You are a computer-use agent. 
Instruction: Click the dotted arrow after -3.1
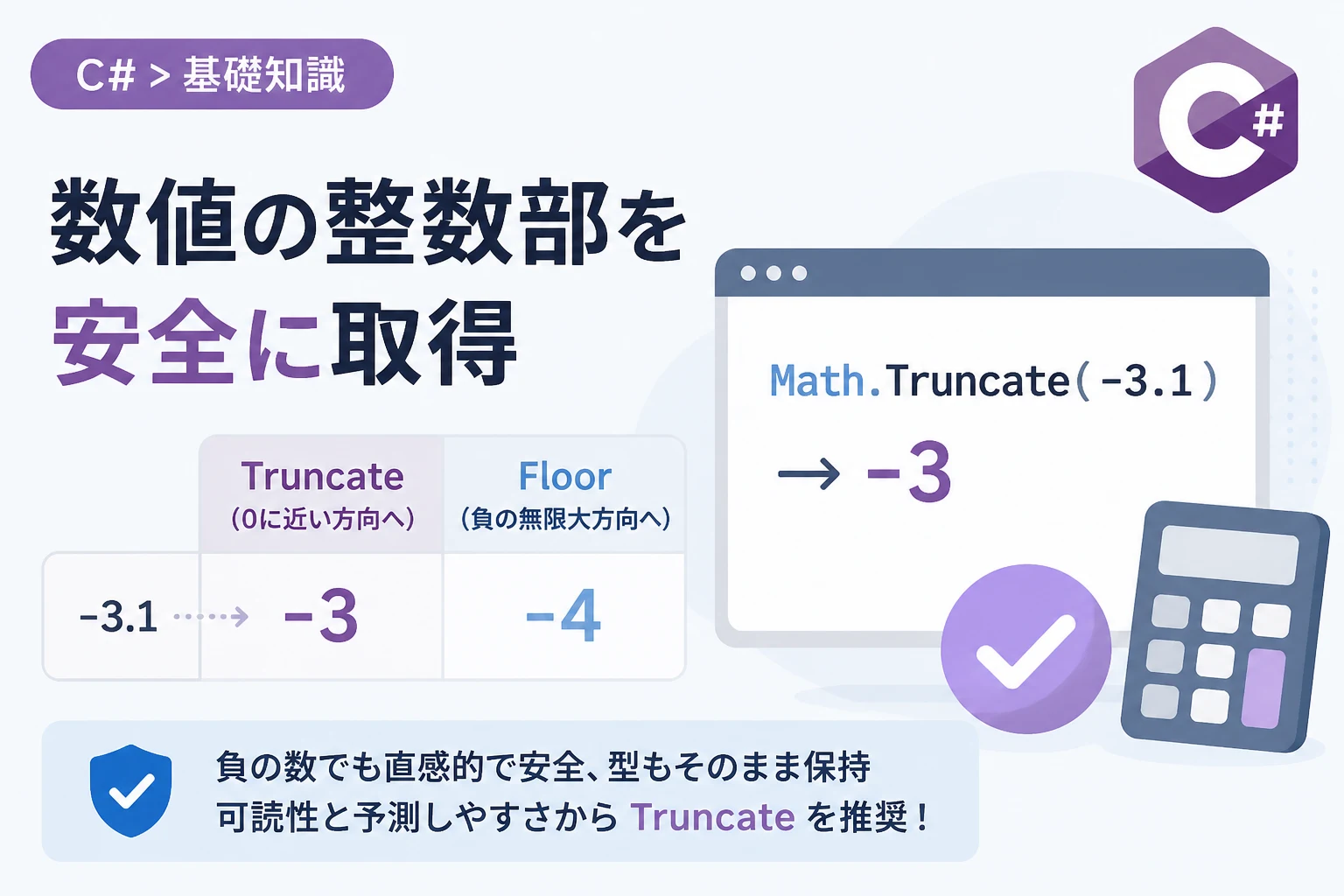211,617
